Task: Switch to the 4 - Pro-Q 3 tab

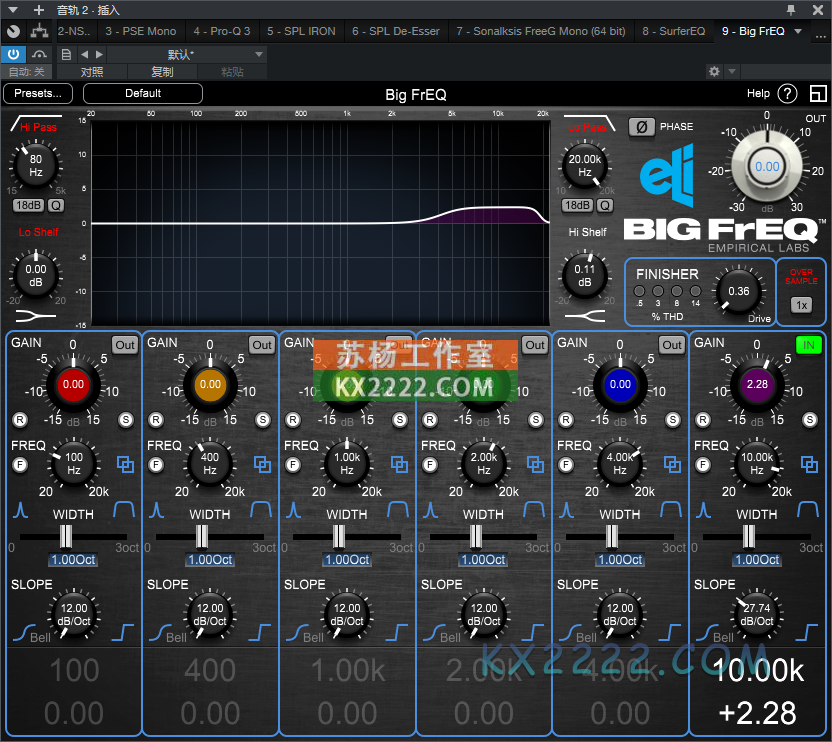Action: click(x=222, y=31)
